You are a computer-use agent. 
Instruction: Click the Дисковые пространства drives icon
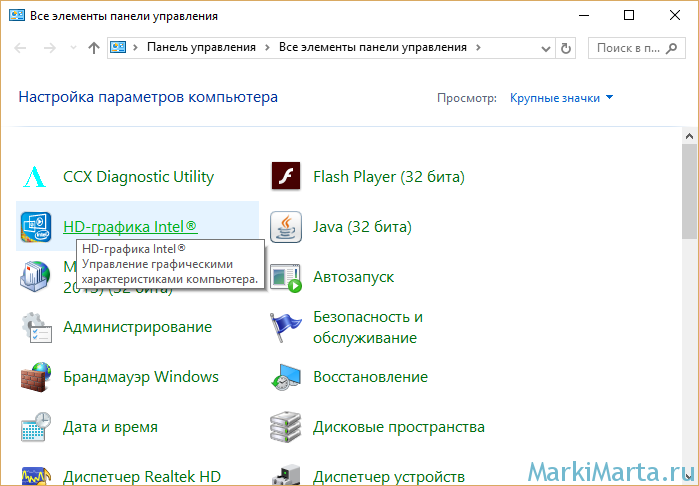(286, 427)
